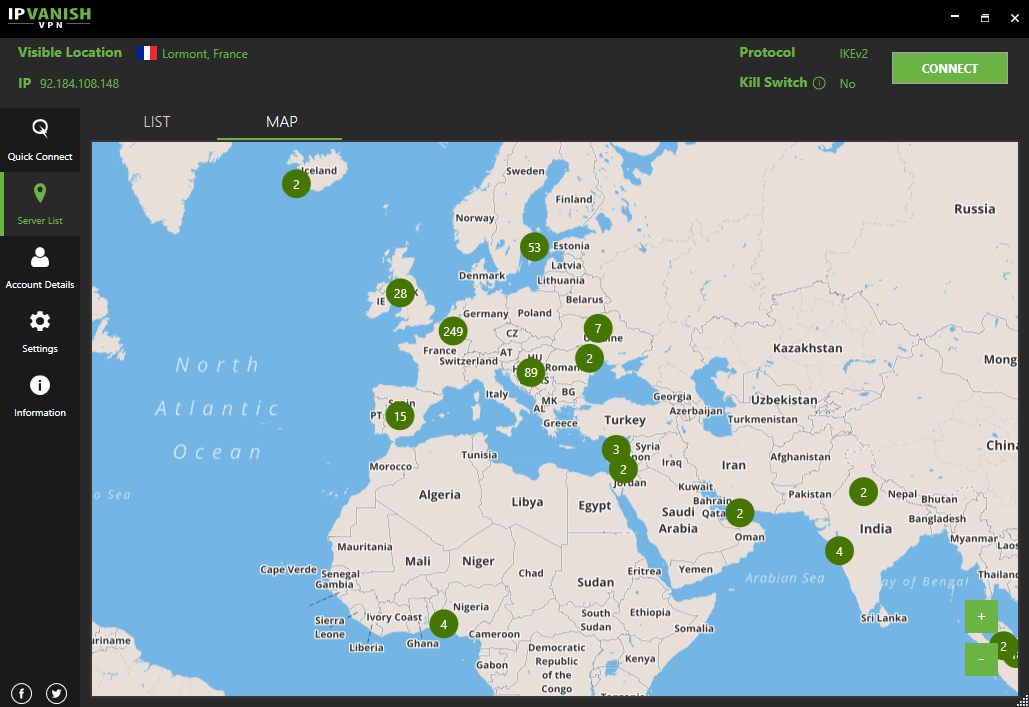
Task: Open the Information section
Action: [x=40, y=396]
